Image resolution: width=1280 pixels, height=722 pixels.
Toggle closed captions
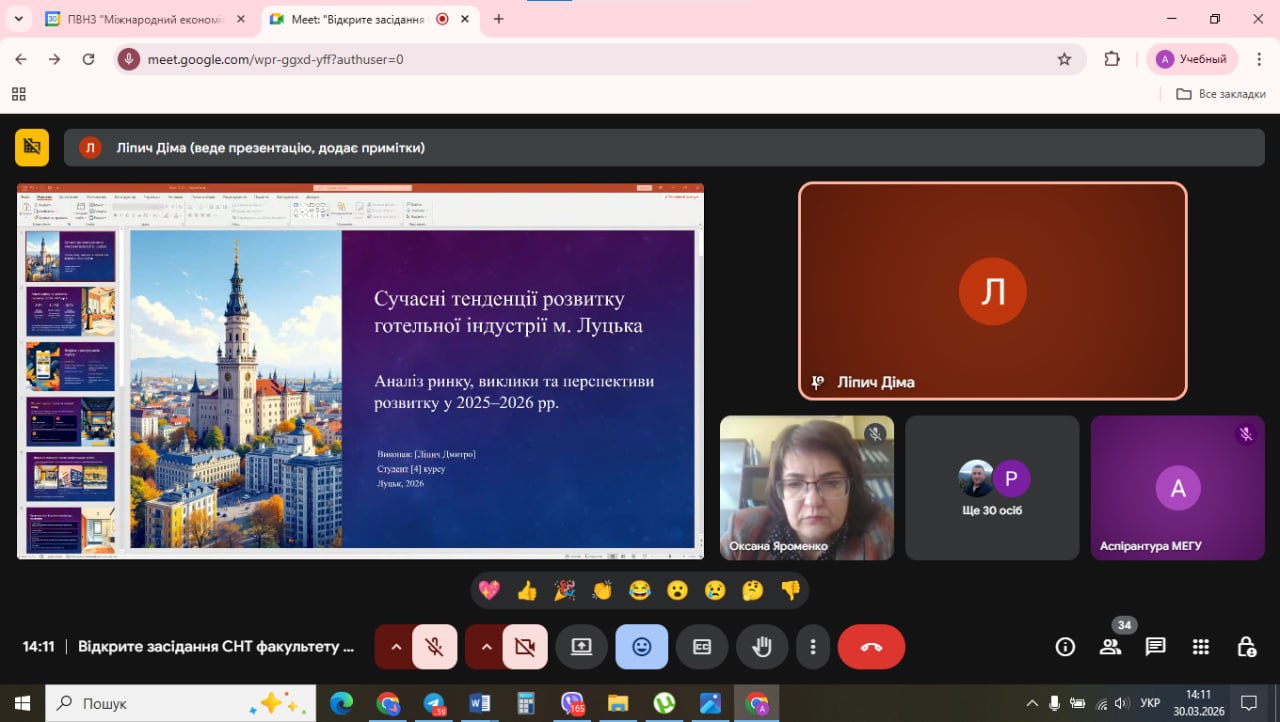pyautogui.click(x=702, y=647)
